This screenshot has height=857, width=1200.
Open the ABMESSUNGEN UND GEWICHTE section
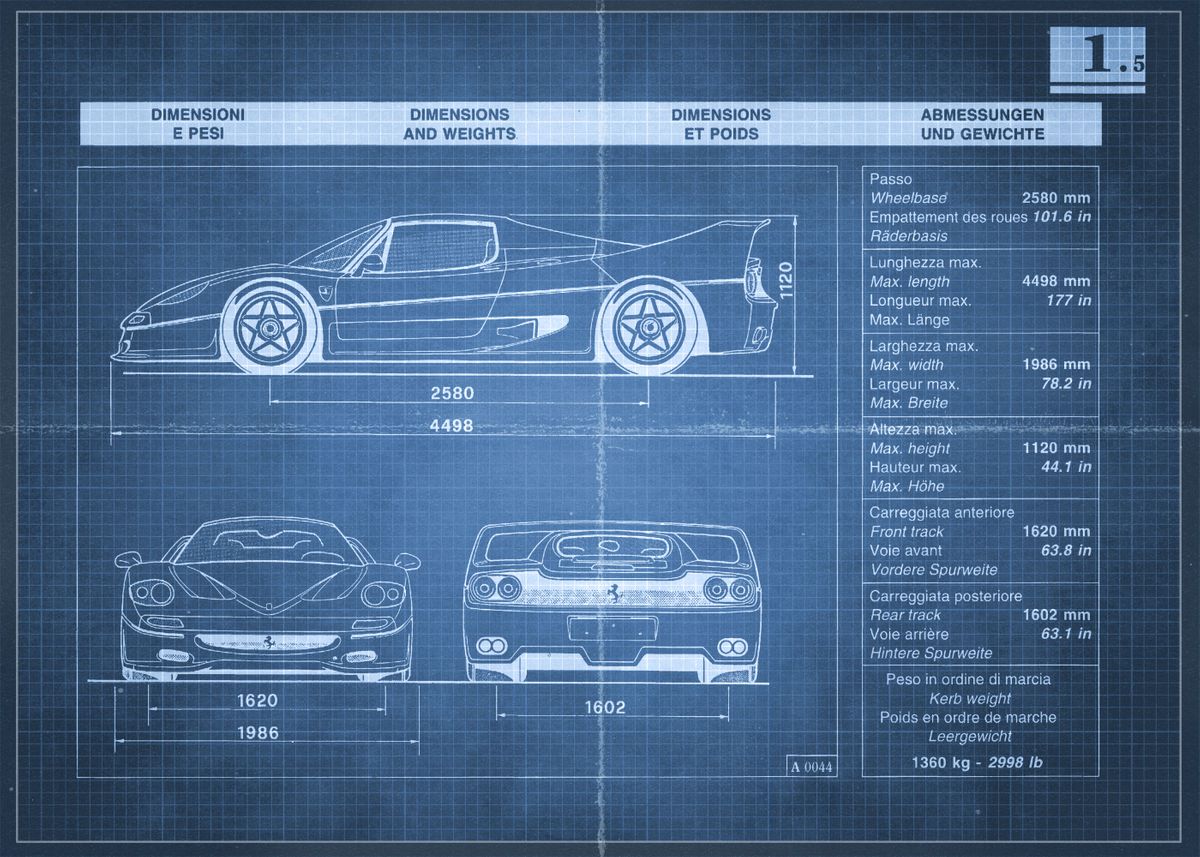pos(983,121)
